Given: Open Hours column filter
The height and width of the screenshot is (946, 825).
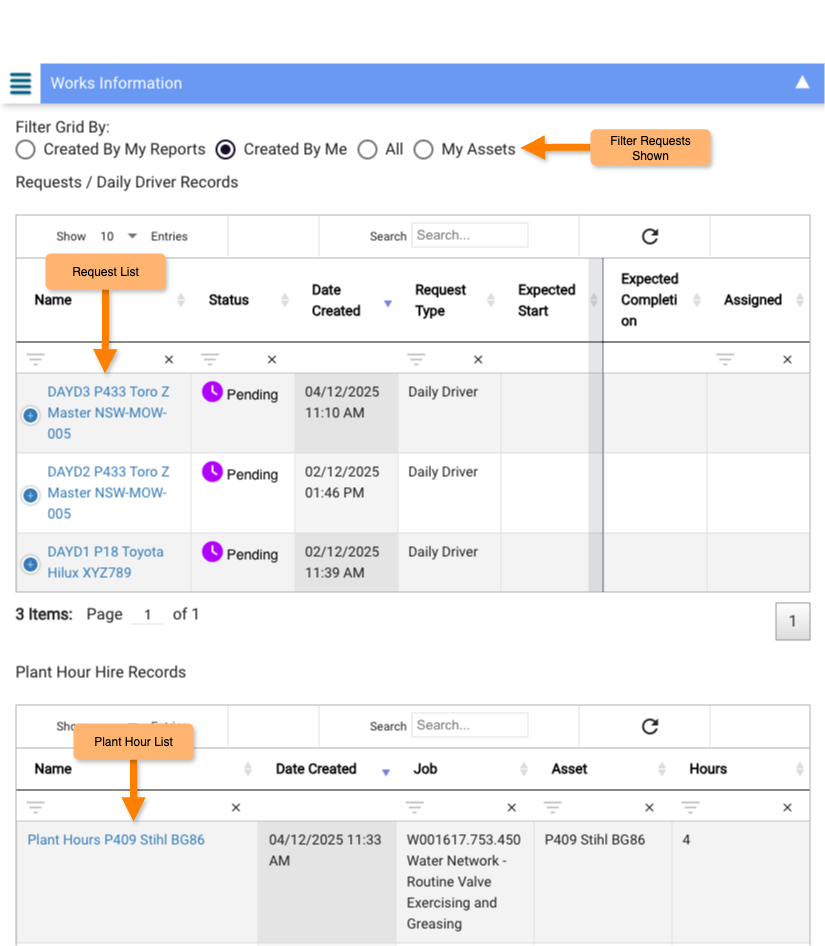Looking at the screenshot, I should [690, 807].
